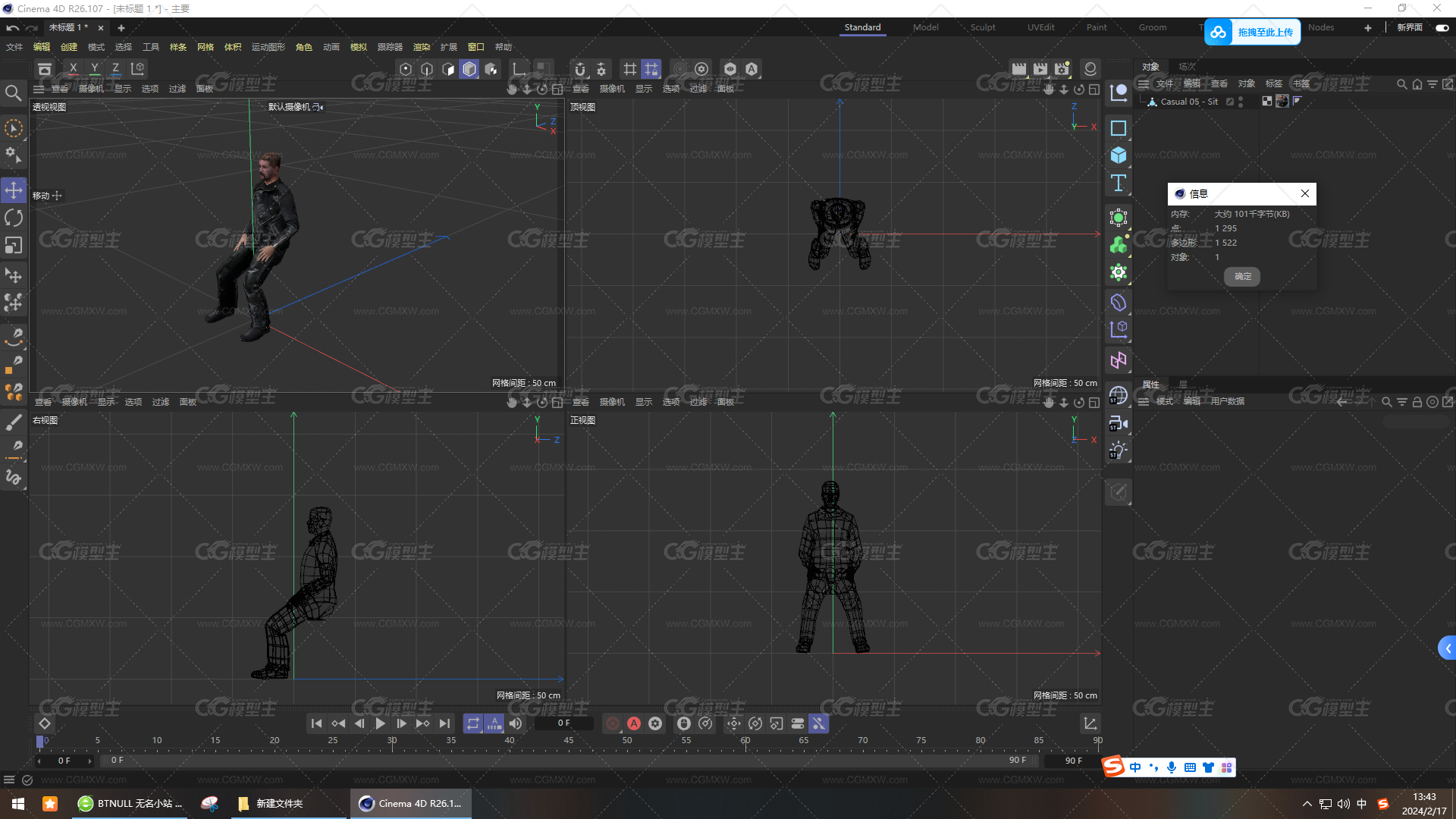
Task: Toggle Casual 05 - Sit visibility dots
Action: pyautogui.click(x=1241, y=102)
